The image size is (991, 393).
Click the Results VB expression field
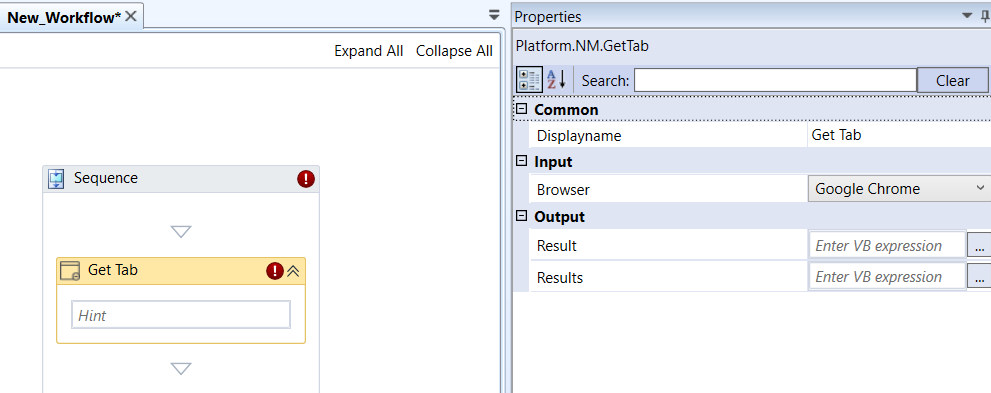click(x=887, y=276)
